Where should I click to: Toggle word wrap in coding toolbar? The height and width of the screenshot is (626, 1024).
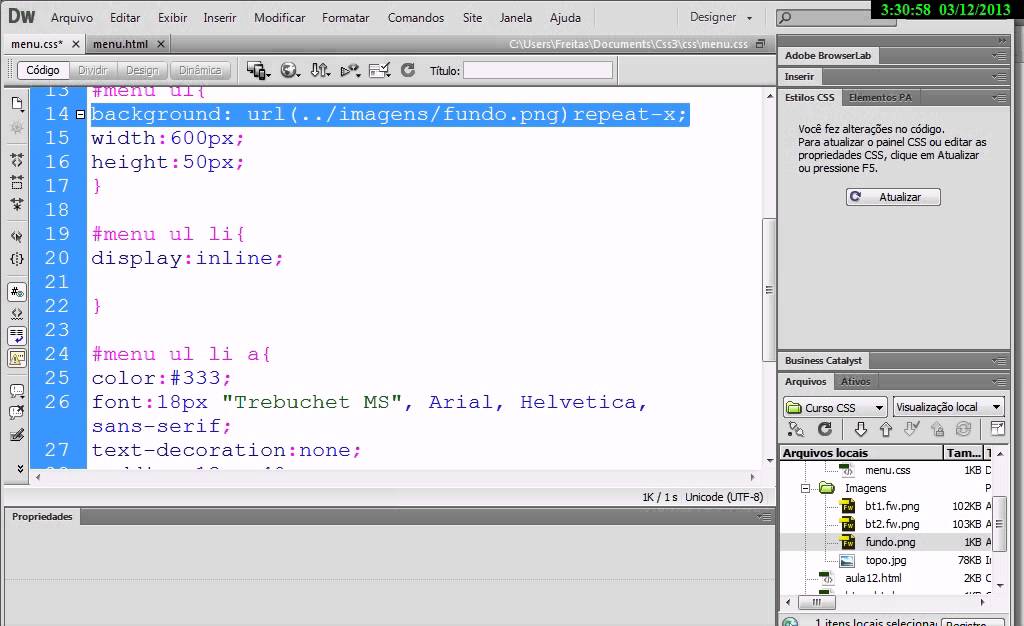coord(17,336)
